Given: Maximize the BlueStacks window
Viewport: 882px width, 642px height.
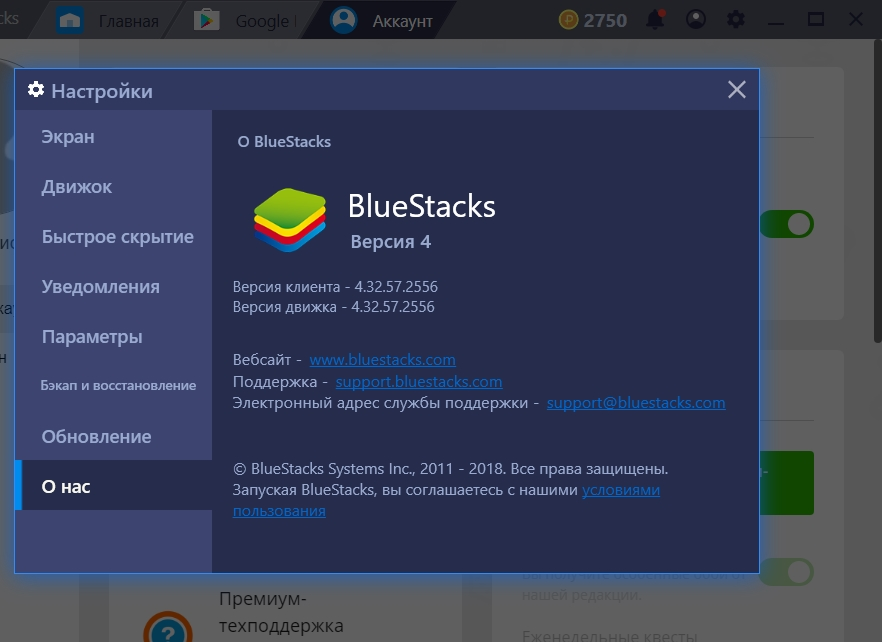Looking at the screenshot, I should [x=816, y=20].
